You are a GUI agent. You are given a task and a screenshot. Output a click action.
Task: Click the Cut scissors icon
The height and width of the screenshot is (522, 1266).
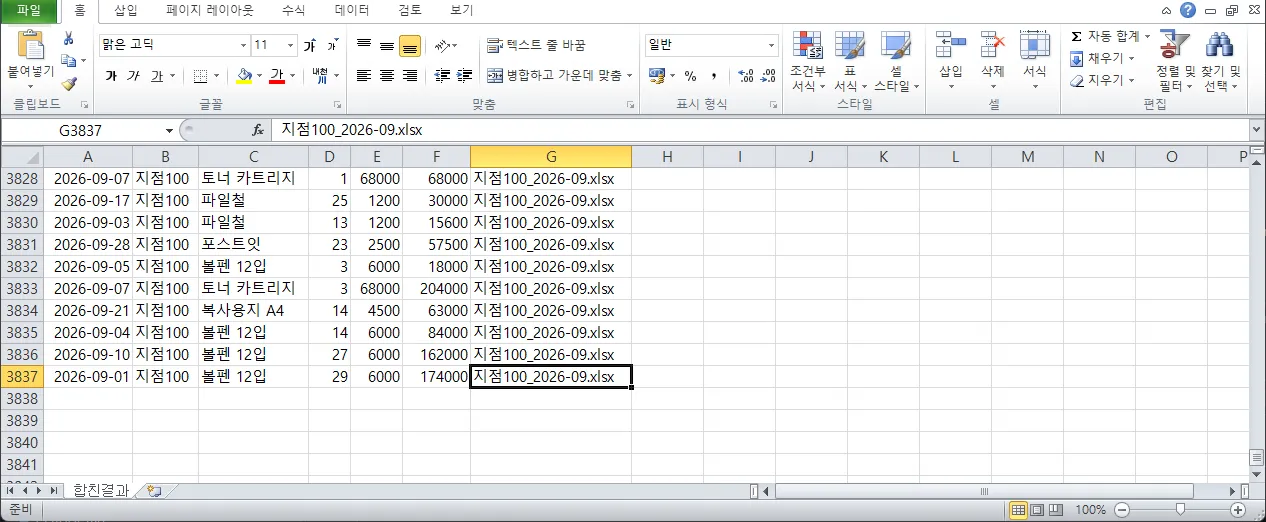[69, 39]
